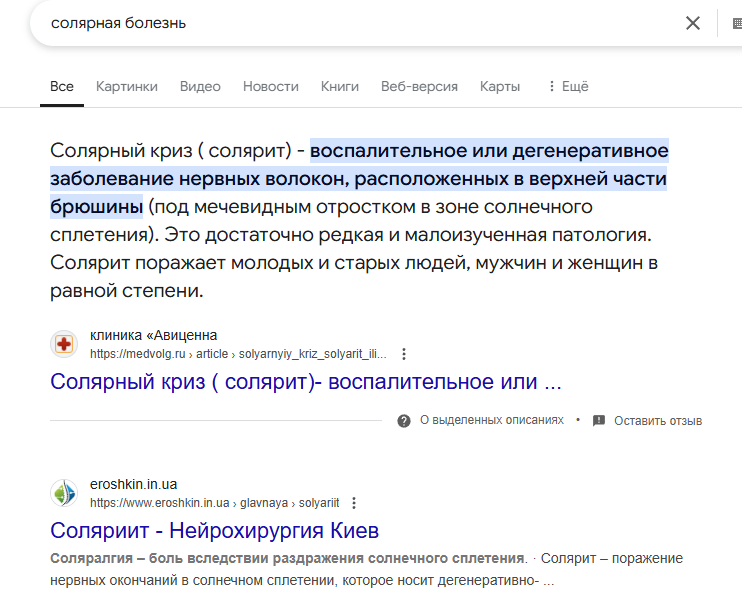This screenshot has height=605, width=742.
Task: Switch to the 'Видео' tab
Action: tap(200, 87)
